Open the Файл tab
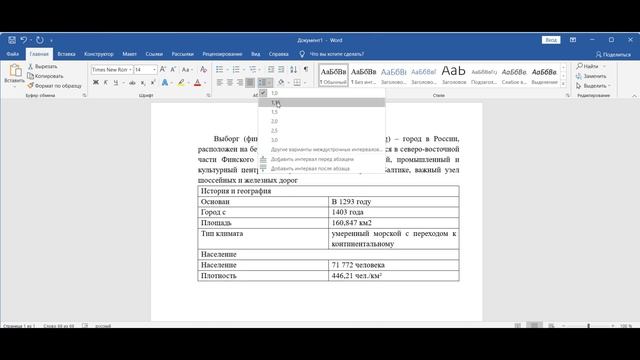The image size is (640, 360). tap(13, 54)
